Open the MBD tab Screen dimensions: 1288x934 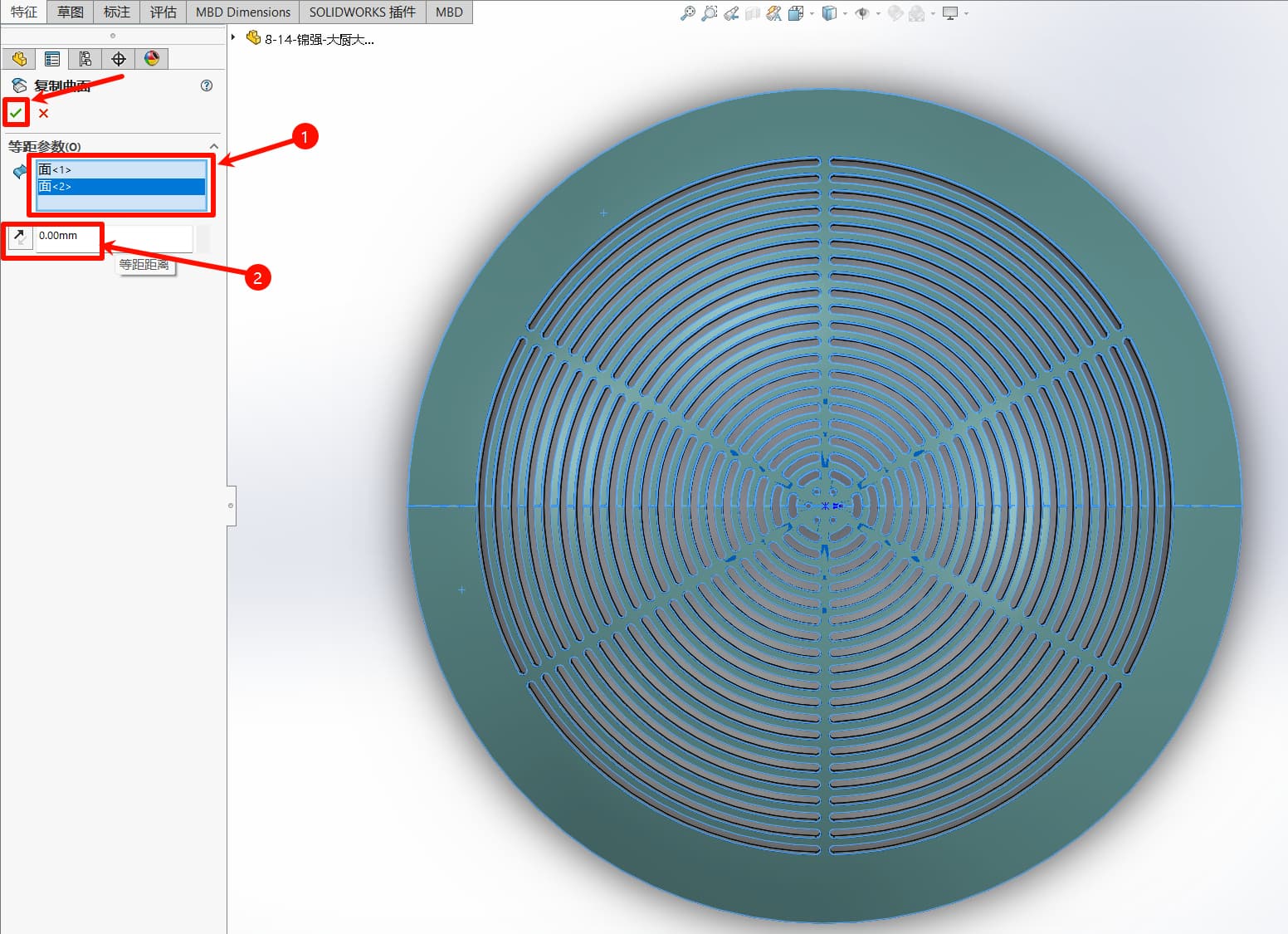449,12
